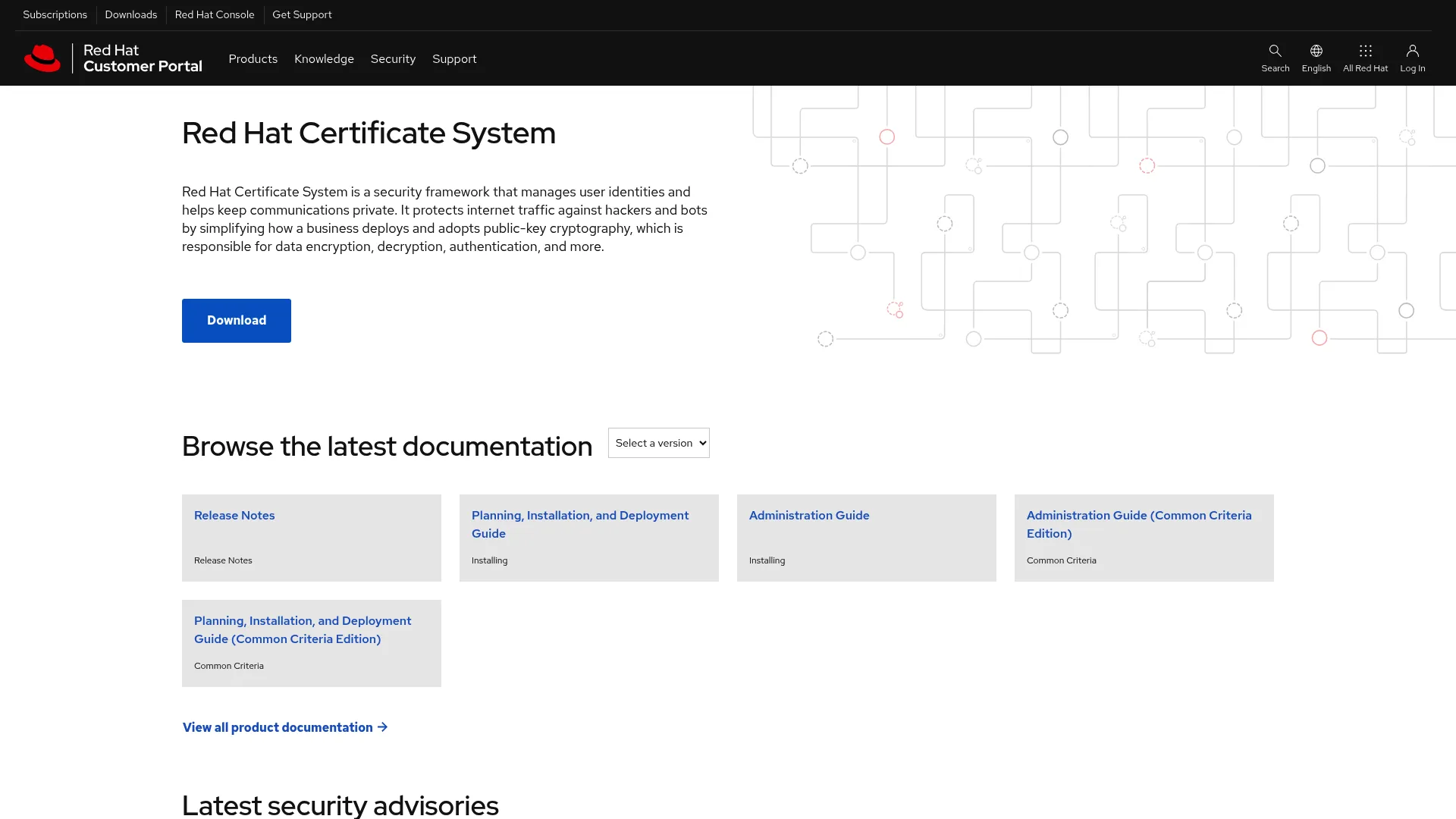The height and width of the screenshot is (819, 1456).
Task: Open Administration Guide (Common Criteria Edition)
Action: coord(1139,524)
